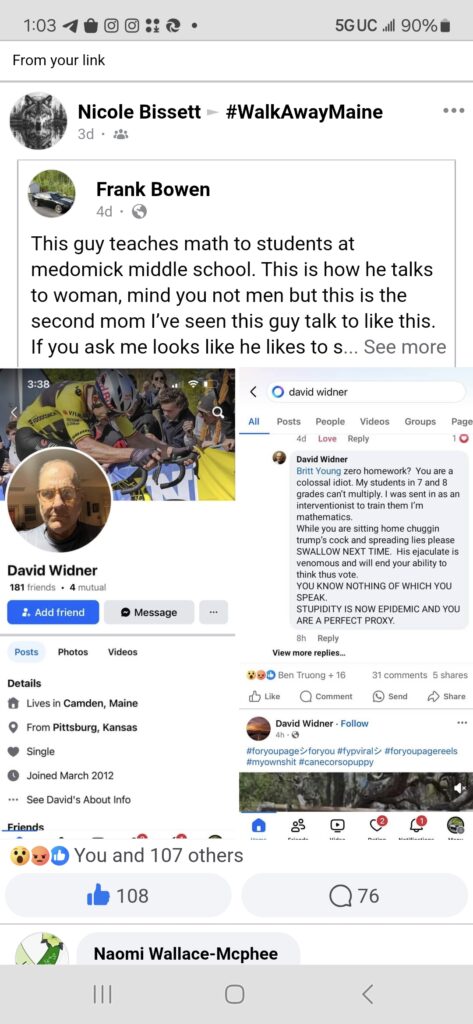This screenshot has width=473, height=1024.
Task: Tap the thumbs-up Like button showing 108
Action: 118,895
